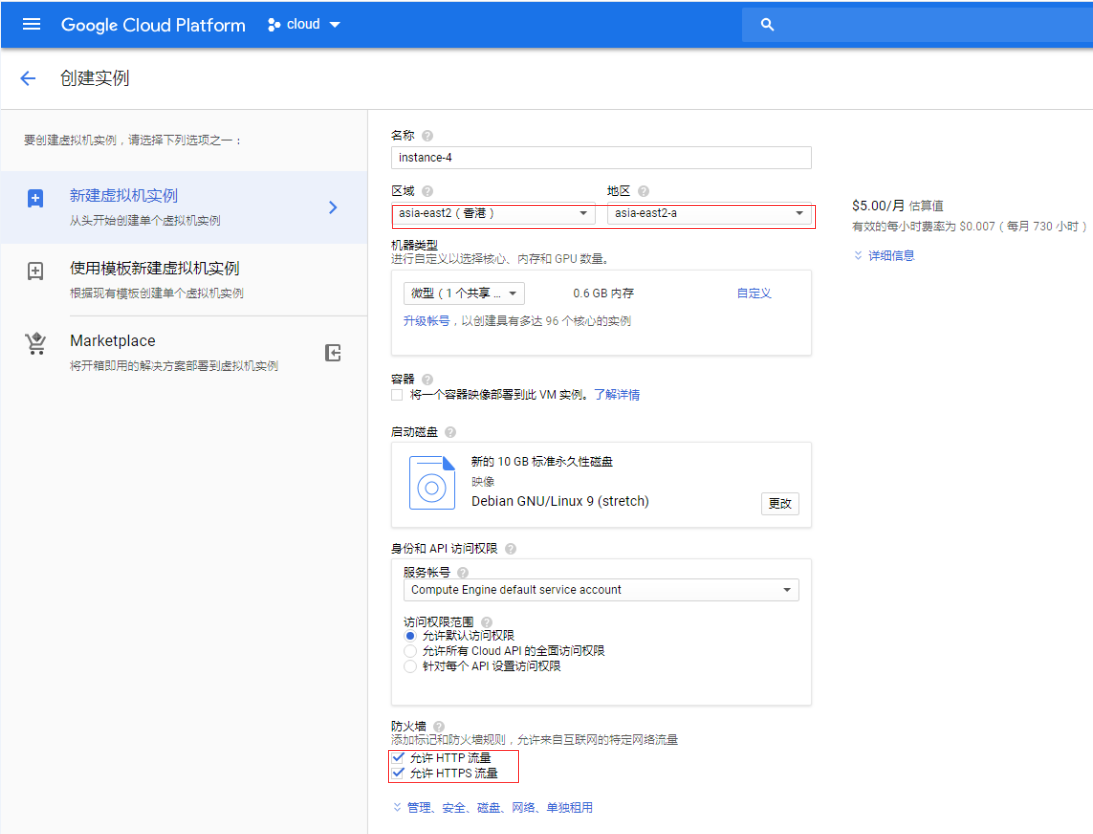The width and height of the screenshot is (1093, 834).
Task: Click help icon next to 区域
Action: [427, 191]
